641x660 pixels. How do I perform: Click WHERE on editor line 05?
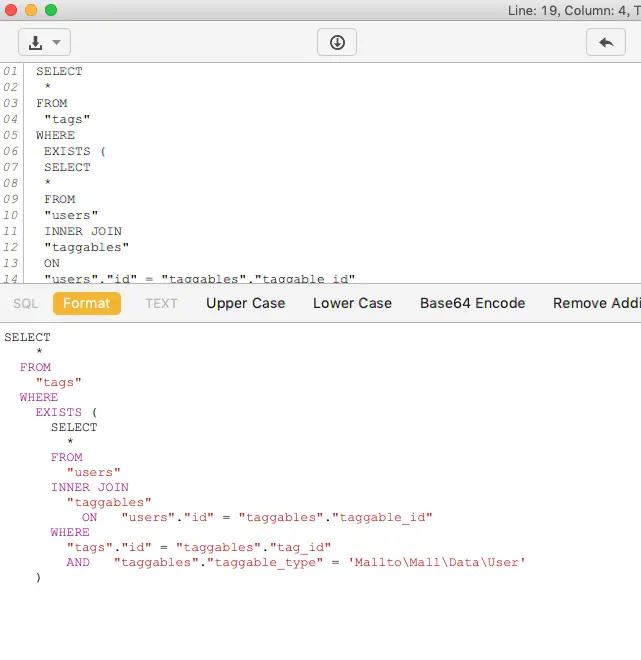55,135
